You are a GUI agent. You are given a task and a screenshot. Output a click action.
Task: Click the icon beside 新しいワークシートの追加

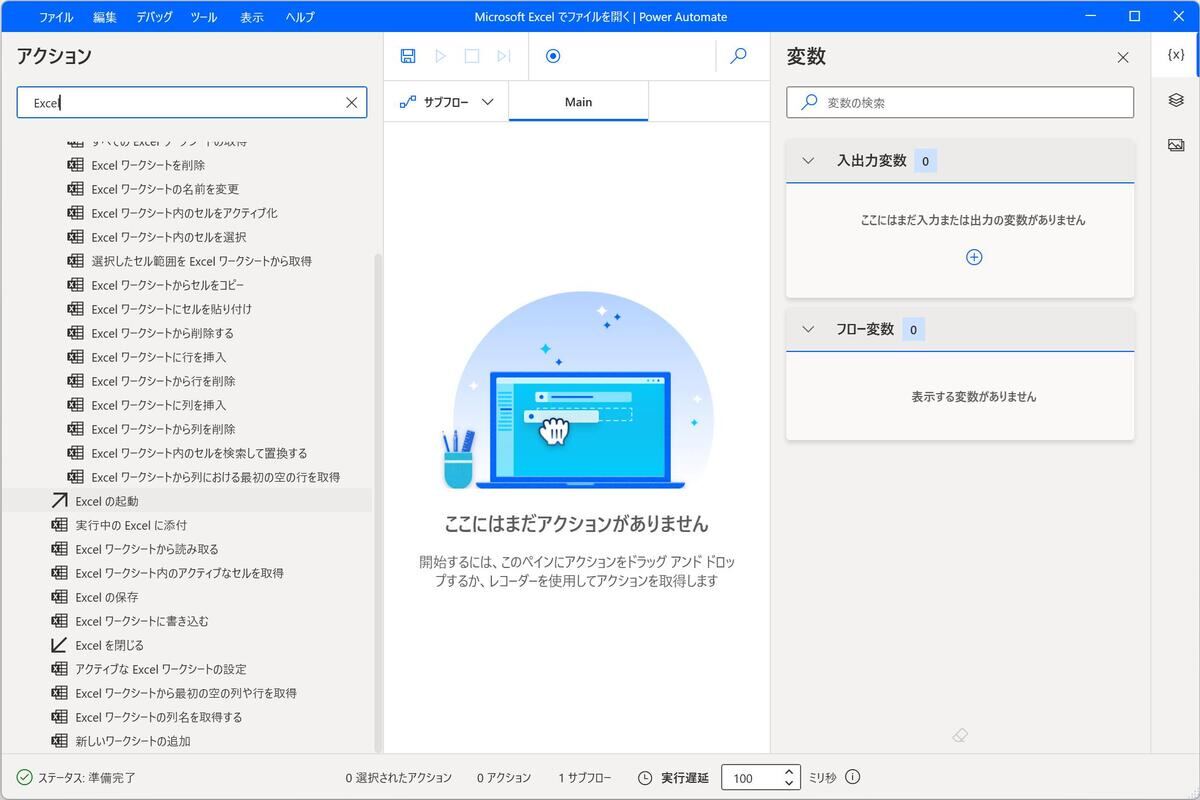[x=59, y=741]
